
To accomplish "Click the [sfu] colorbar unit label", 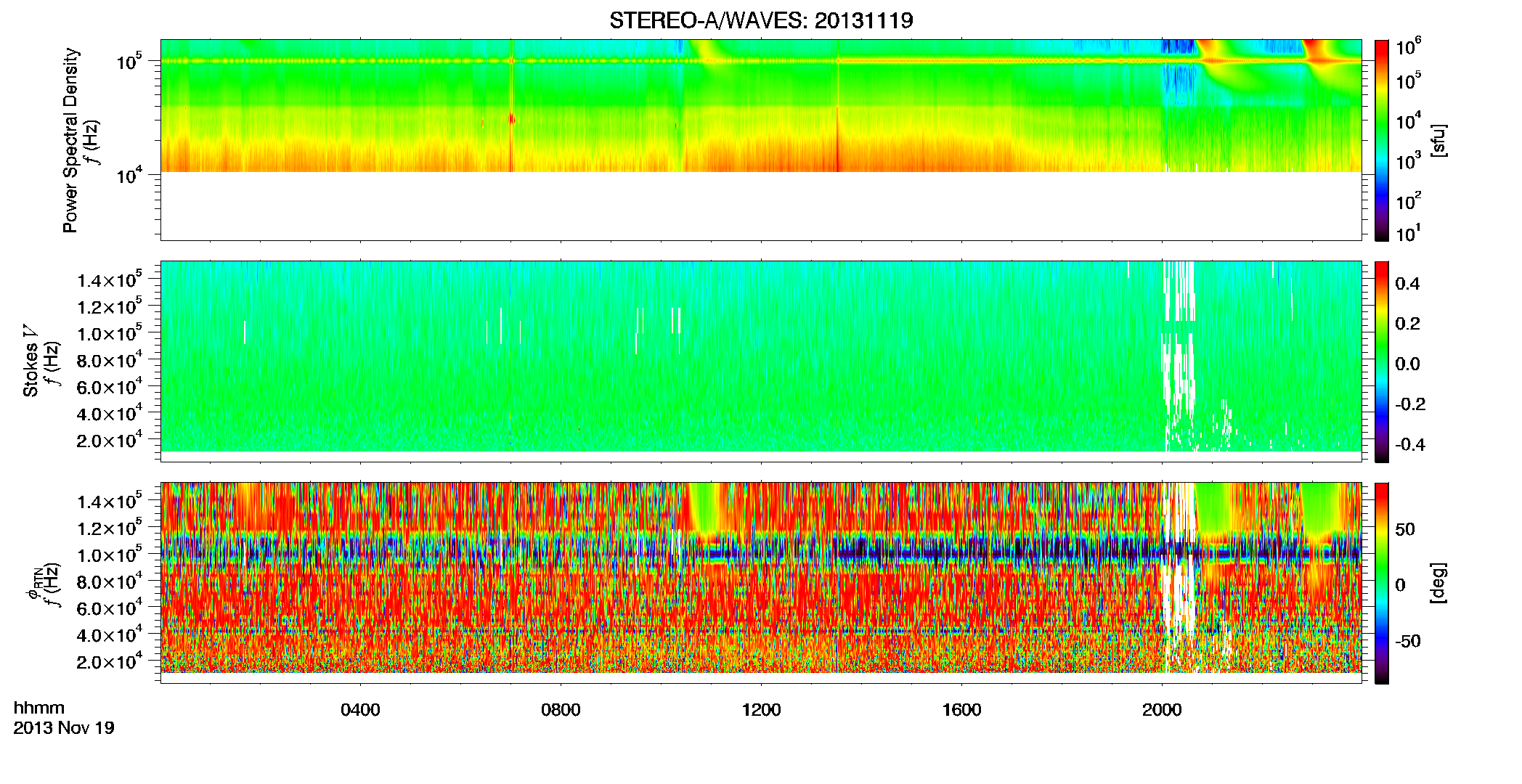I will 1438,140.
